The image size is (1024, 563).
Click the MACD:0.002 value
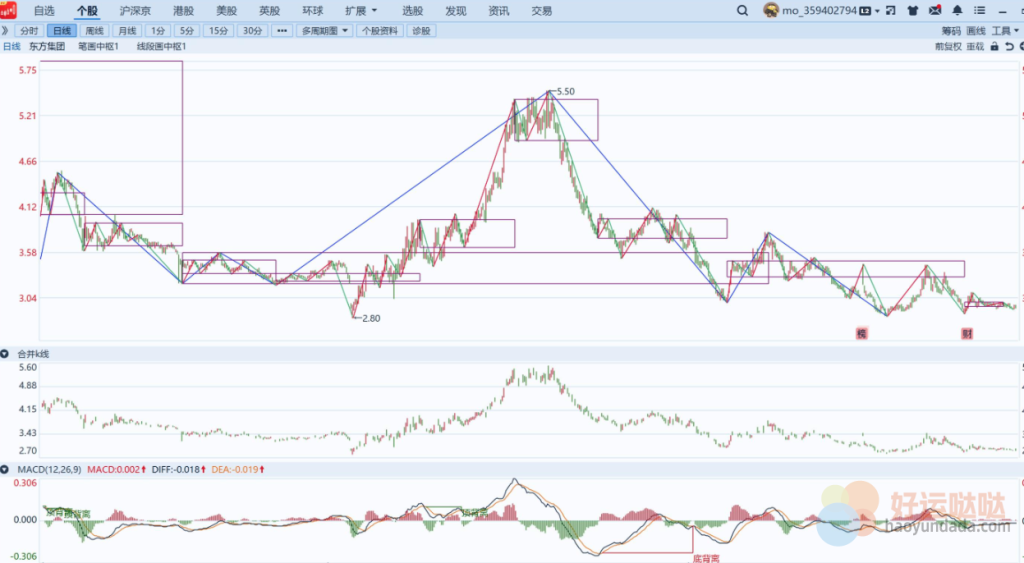point(116,470)
